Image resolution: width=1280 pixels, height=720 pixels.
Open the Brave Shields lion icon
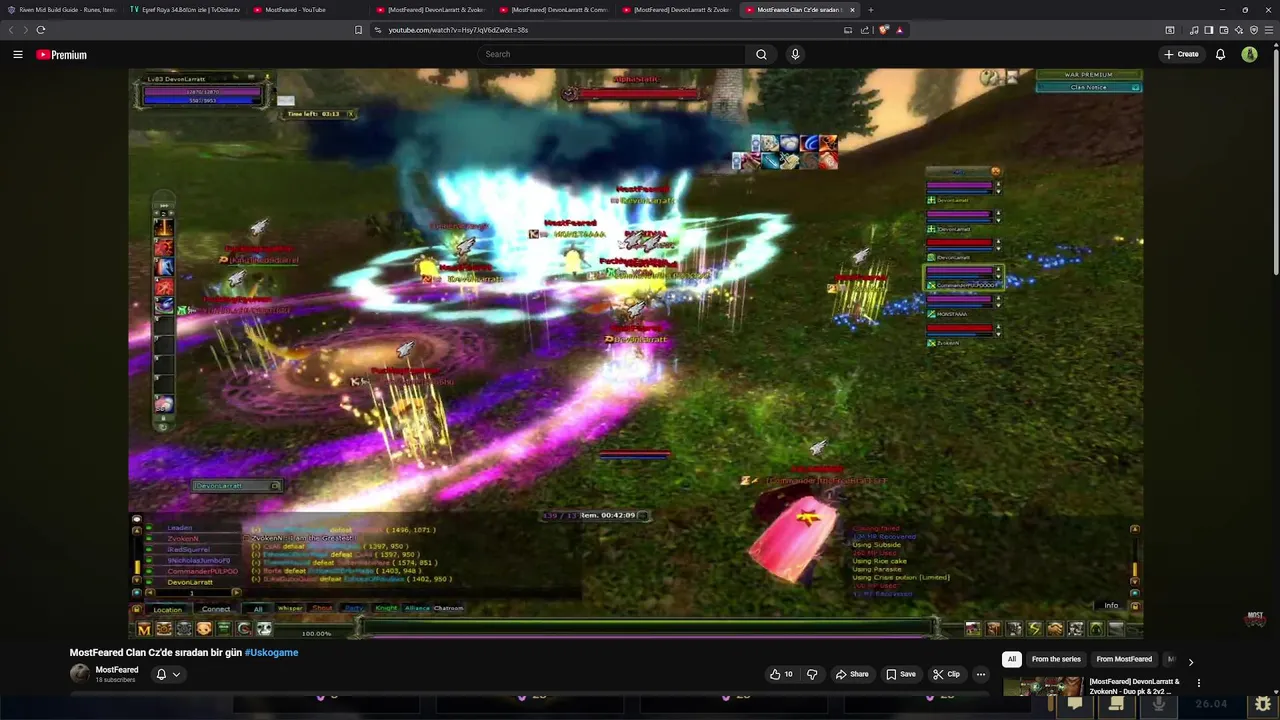[x=883, y=30]
